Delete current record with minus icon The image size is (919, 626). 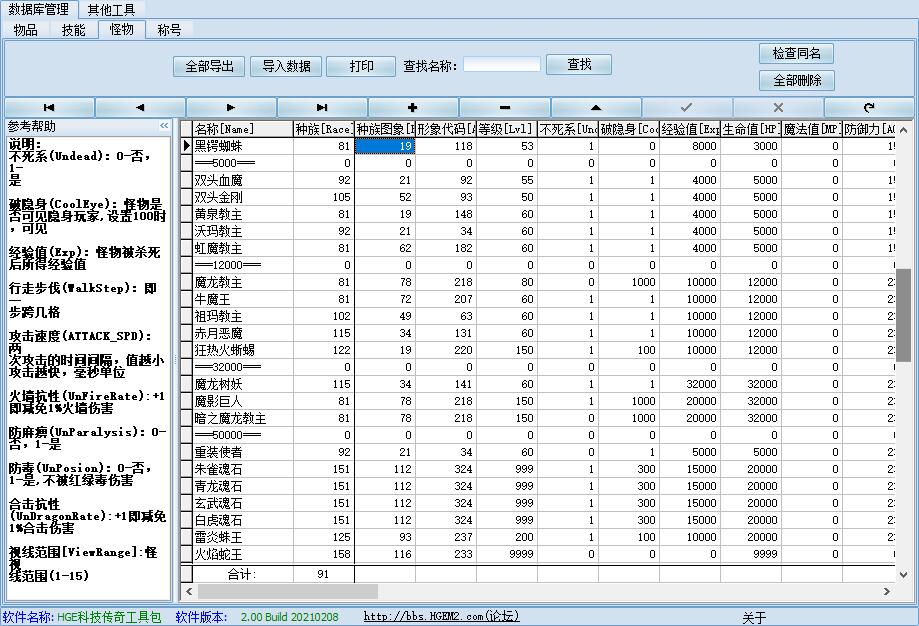click(504, 107)
